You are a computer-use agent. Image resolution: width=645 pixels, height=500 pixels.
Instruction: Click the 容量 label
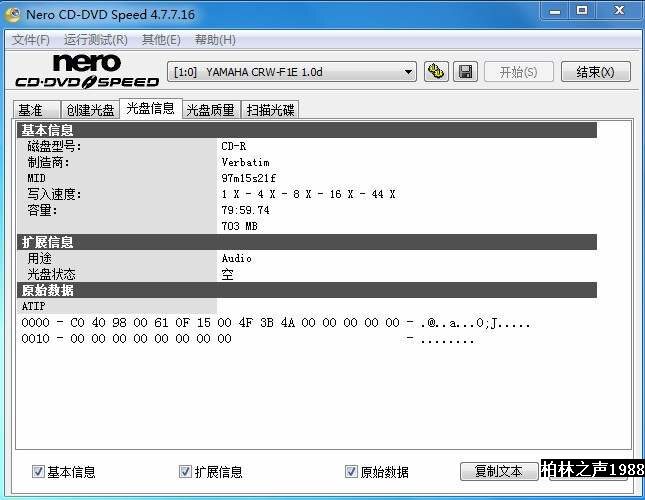[x=42, y=210]
